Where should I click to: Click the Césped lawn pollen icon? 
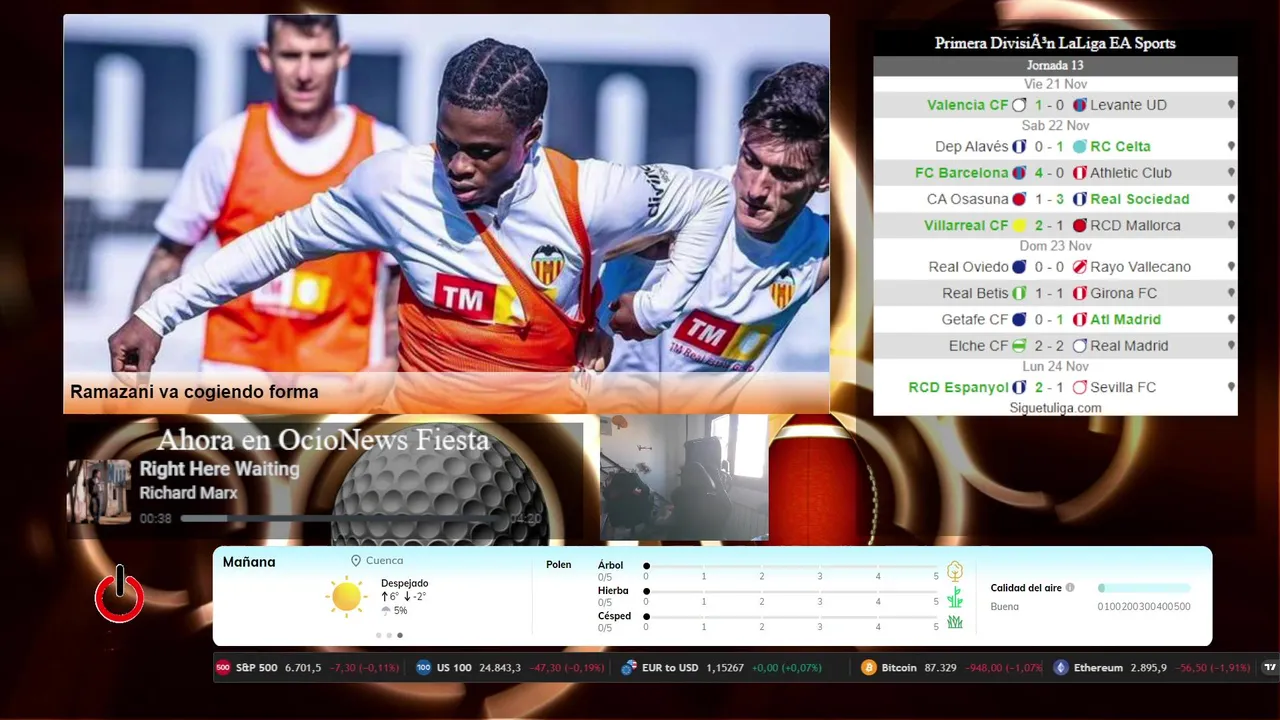(x=955, y=622)
